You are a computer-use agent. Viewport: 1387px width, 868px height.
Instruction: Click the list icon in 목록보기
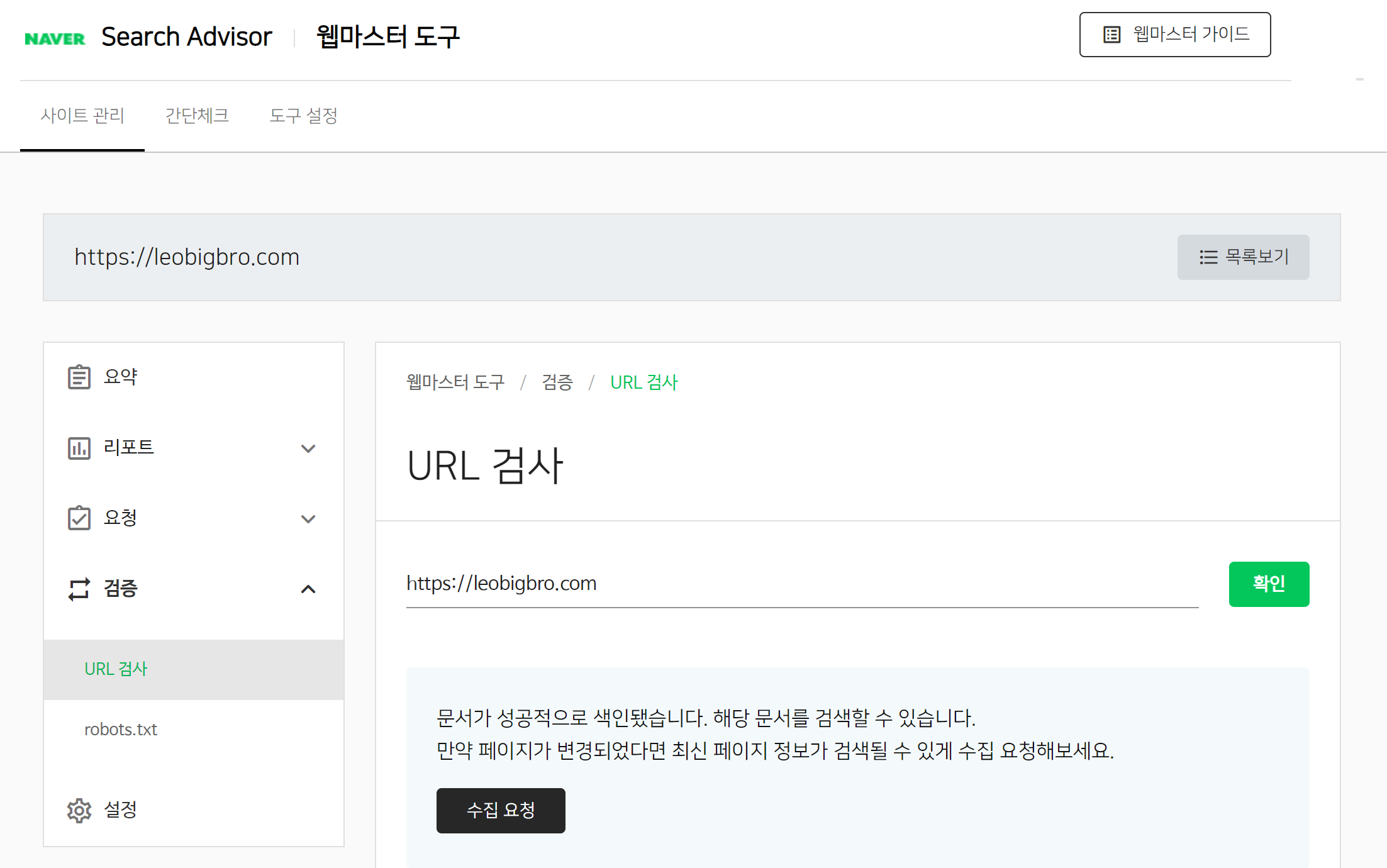coord(1208,257)
